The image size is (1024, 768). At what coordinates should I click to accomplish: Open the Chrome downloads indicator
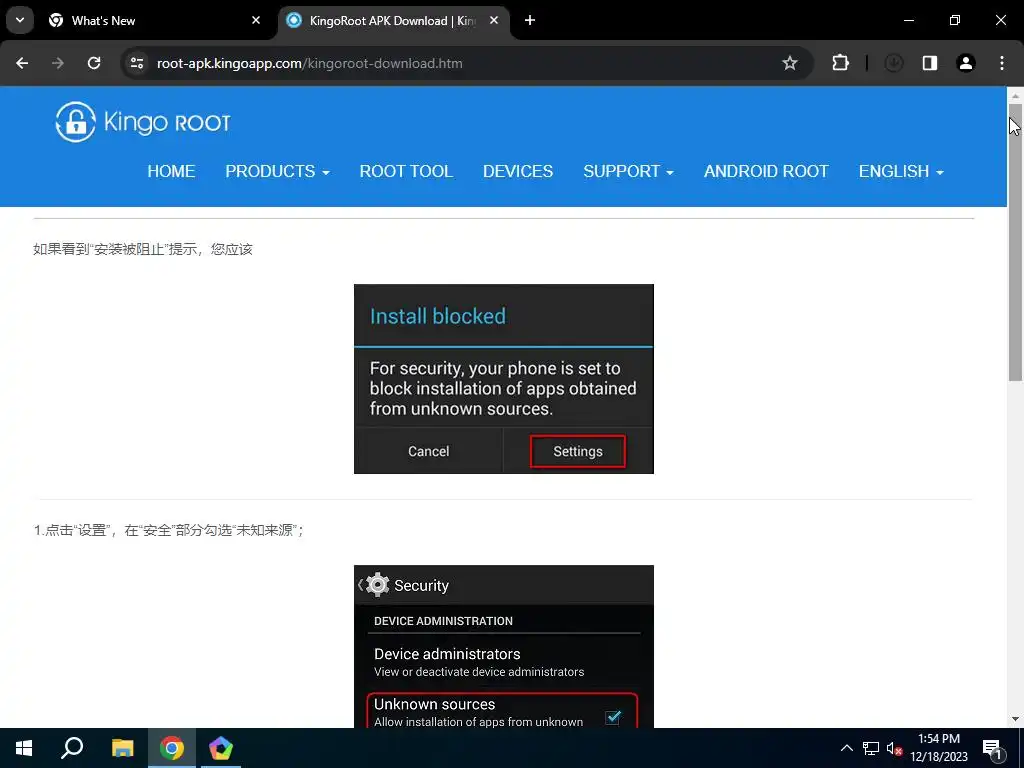coord(893,63)
